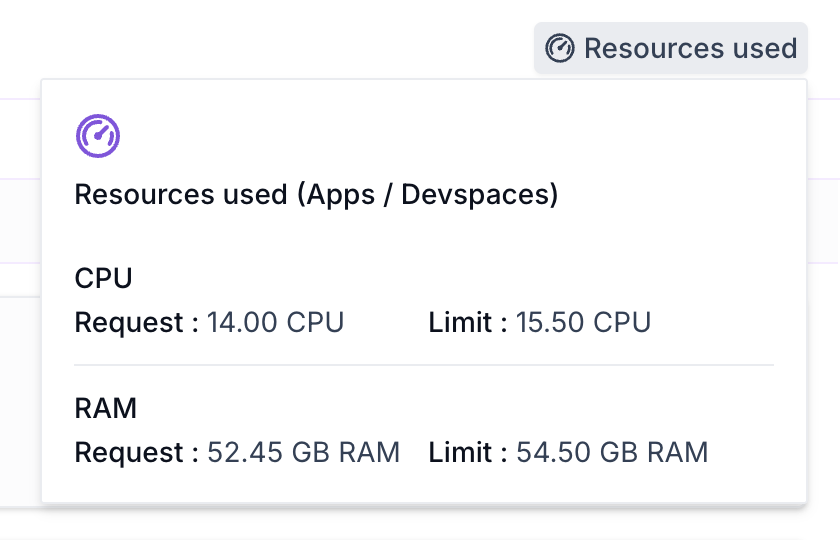Image resolution: width=840 pixels, height=540 pixels.
Task: Click the CPU limit value 15.50 CPU
Action: pyautogui.click(x=583, y=322)
